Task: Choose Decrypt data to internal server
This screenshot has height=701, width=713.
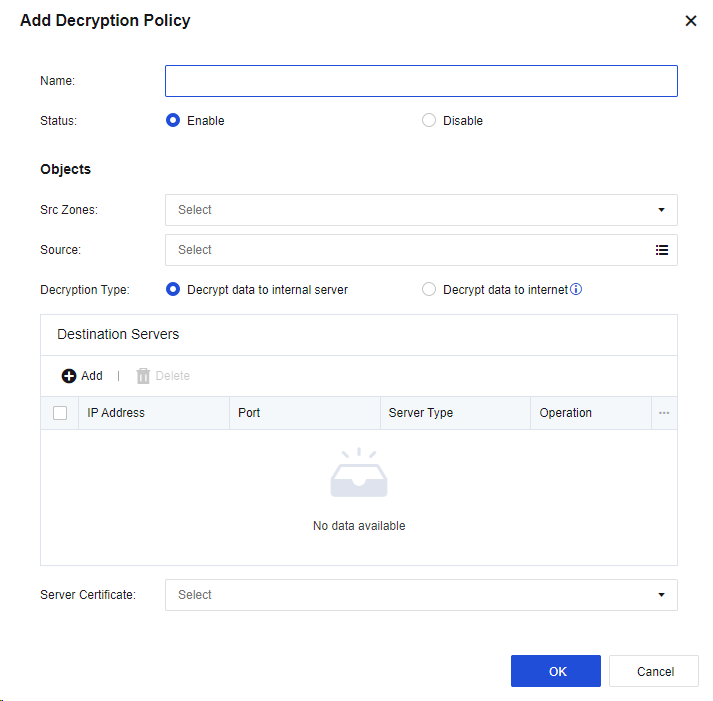Action: pyautogui.click(x=173, y=290)
